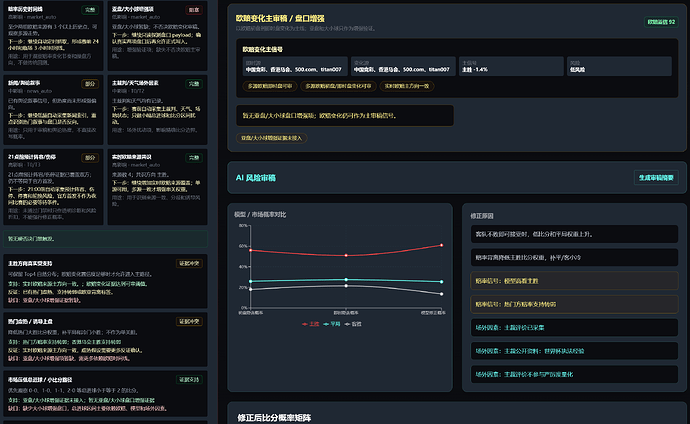Click the 低风险 risk cell
This screenshot has height=424, width=690.
[619, 66]
